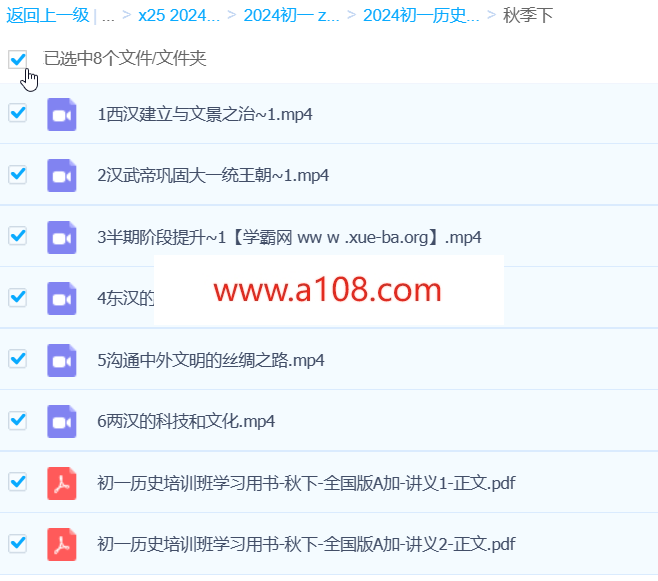Uncheck checkbox for 讲义1-正文.pdf
The image size is (658, 581).
18,482
